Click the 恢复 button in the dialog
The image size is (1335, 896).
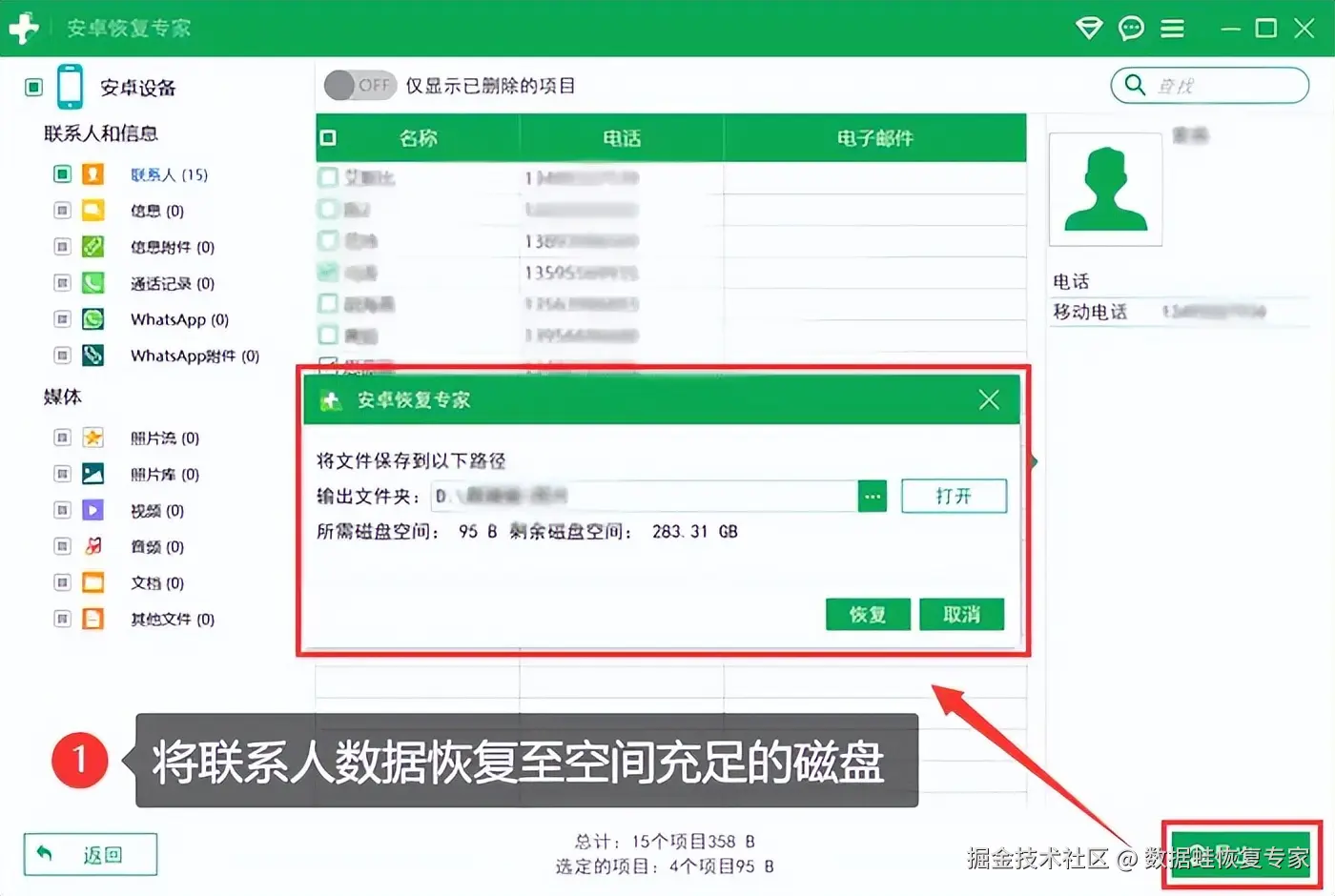click(868, 615)
